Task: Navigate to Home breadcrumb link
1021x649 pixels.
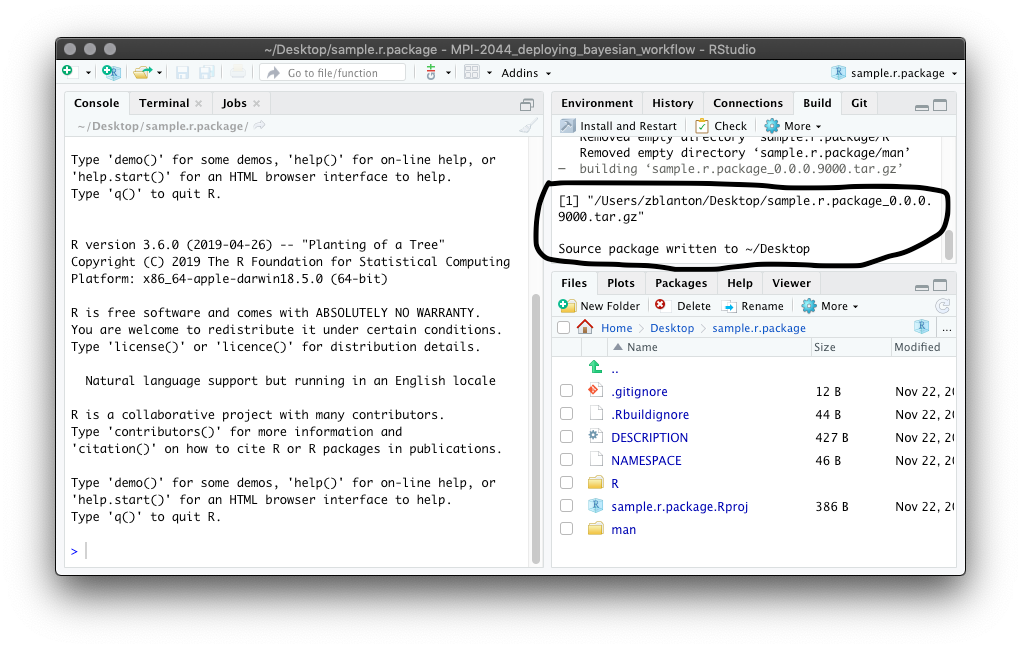Action: pos(616,328)
